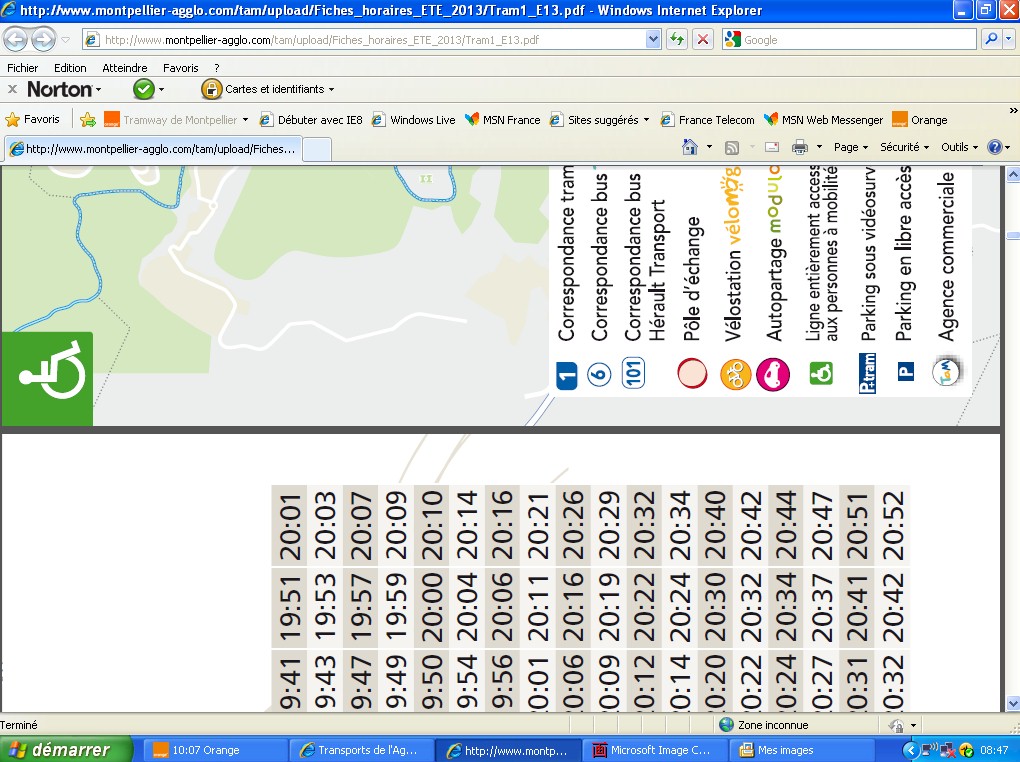
Task: Click the Google search magnifier button
Action: tap(991, 40)
